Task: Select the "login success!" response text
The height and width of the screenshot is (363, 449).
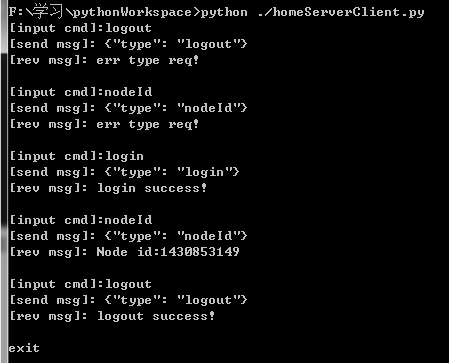Action: point(152,188)
